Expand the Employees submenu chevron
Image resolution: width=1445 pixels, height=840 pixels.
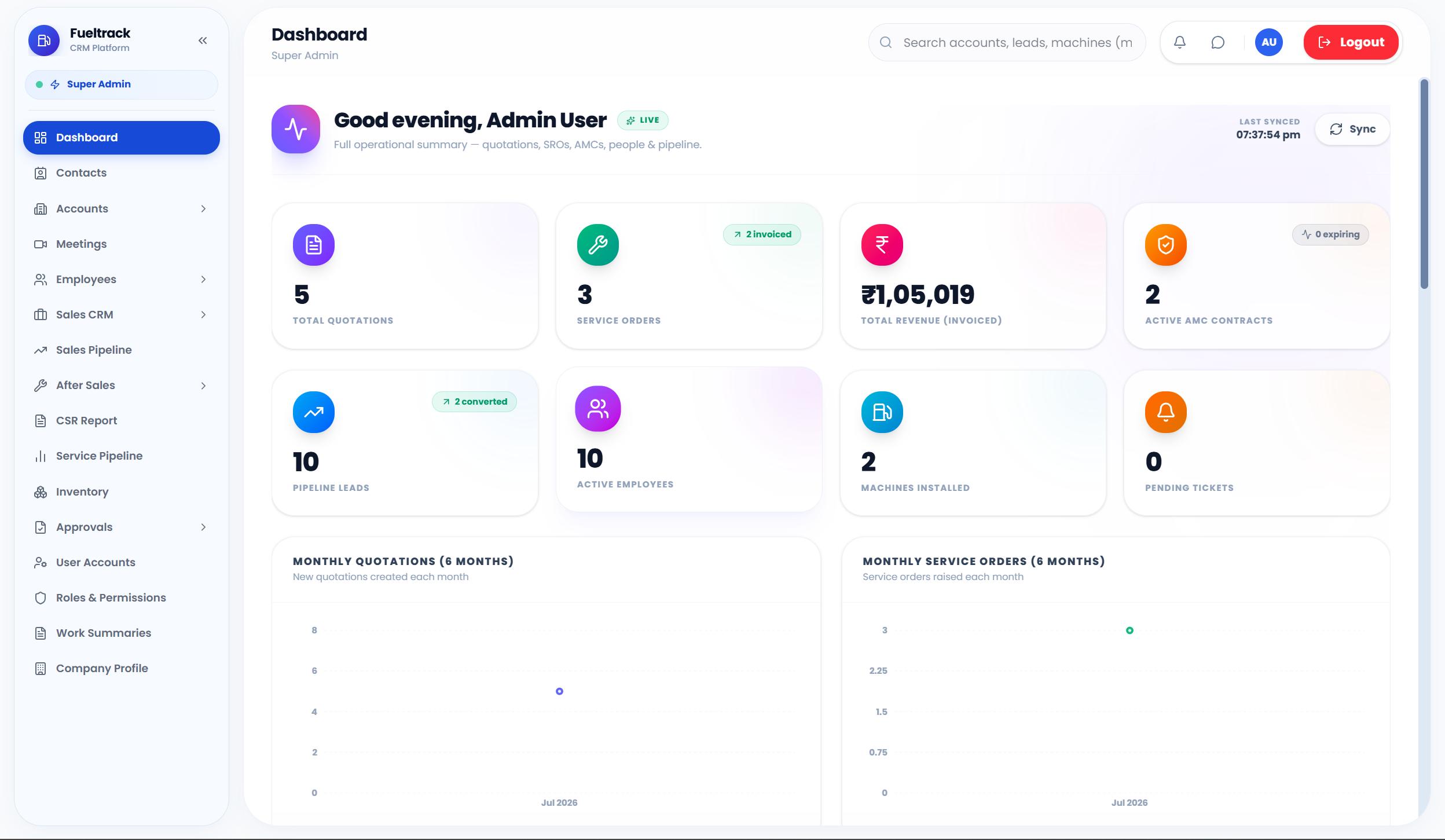point(203,279)
